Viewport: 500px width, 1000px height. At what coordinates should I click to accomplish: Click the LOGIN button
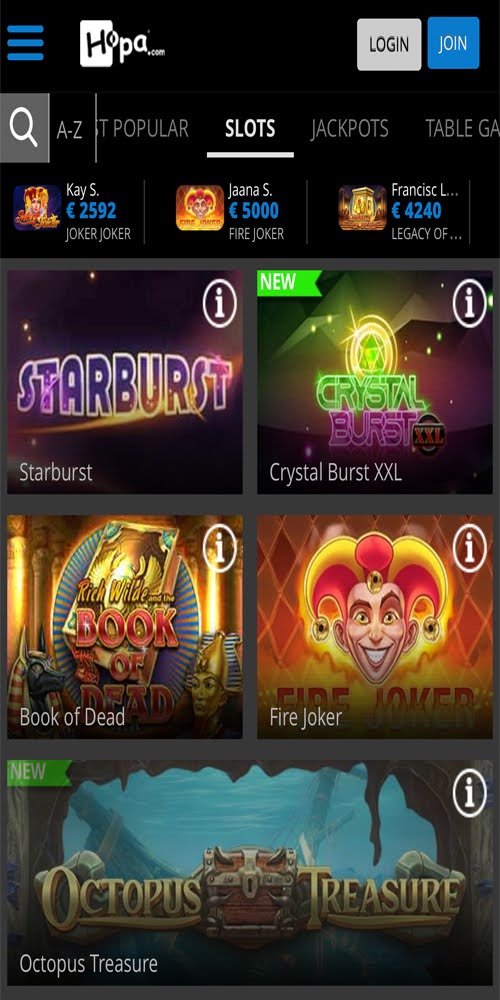389,44
